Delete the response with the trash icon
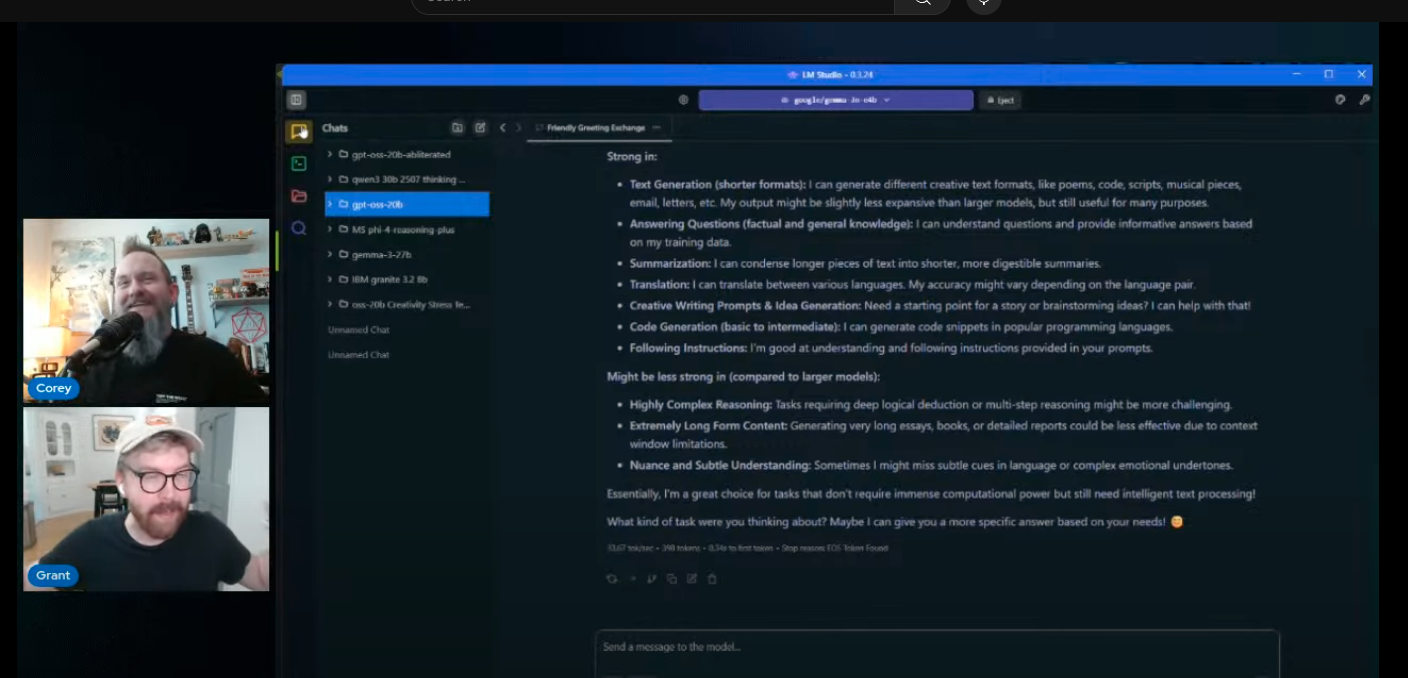This screenshot has width=1408, height=678. click(712, 579)
